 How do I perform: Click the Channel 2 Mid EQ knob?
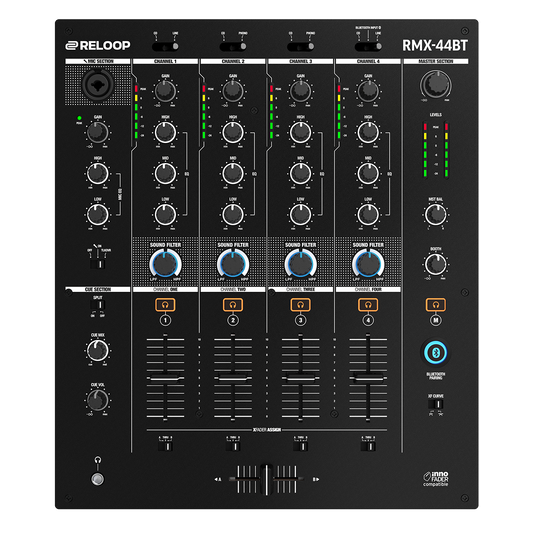pos(233,173)
